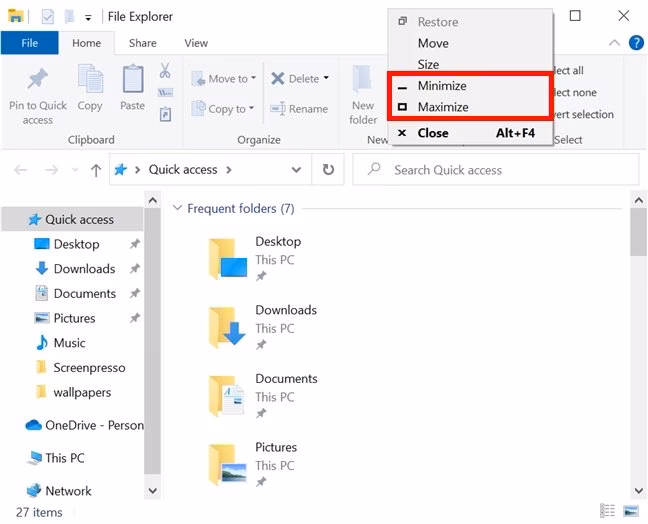
Task: Open the blue Help question mark icon
Action: pyautogui.click(x=636, y=43)
